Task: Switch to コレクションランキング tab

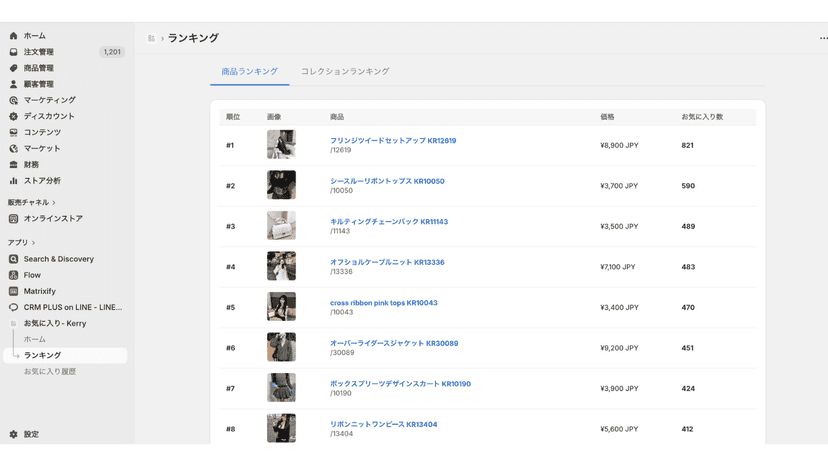Action: 345,71
